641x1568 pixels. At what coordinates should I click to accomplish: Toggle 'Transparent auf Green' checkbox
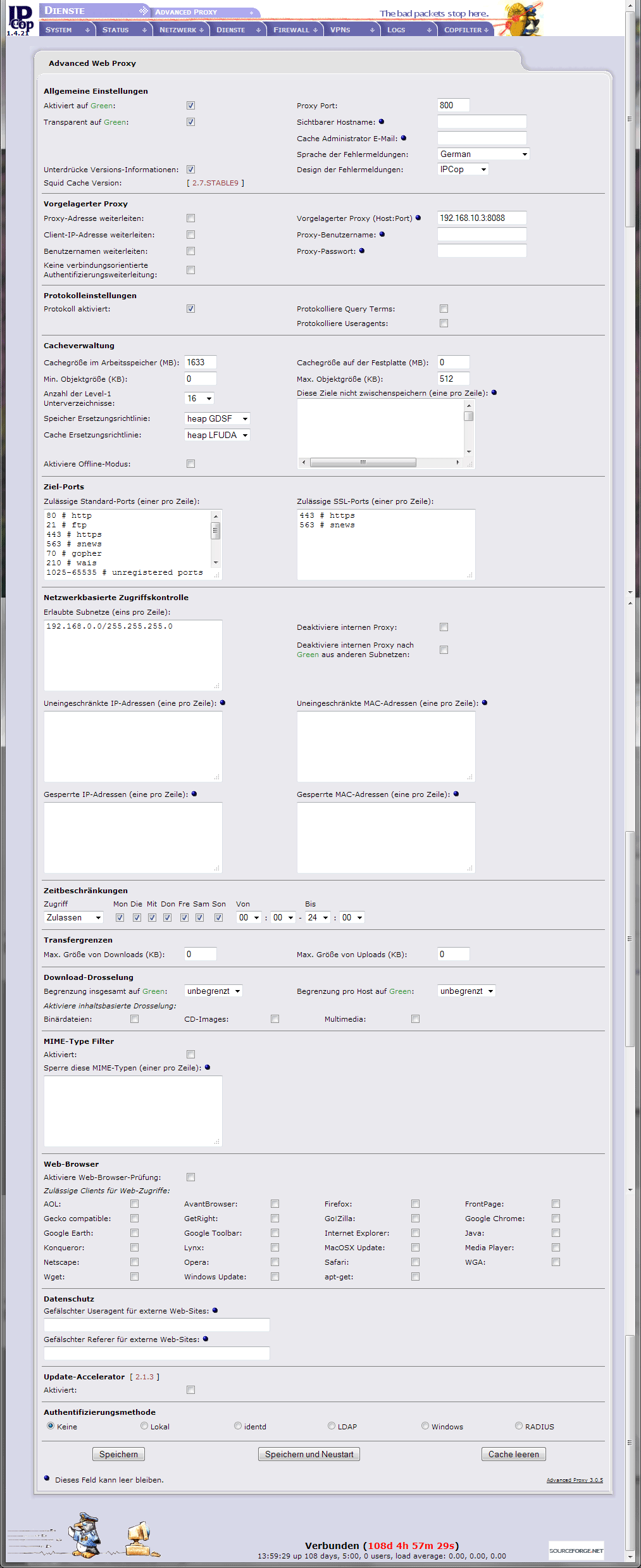click(x=190, y=122)
